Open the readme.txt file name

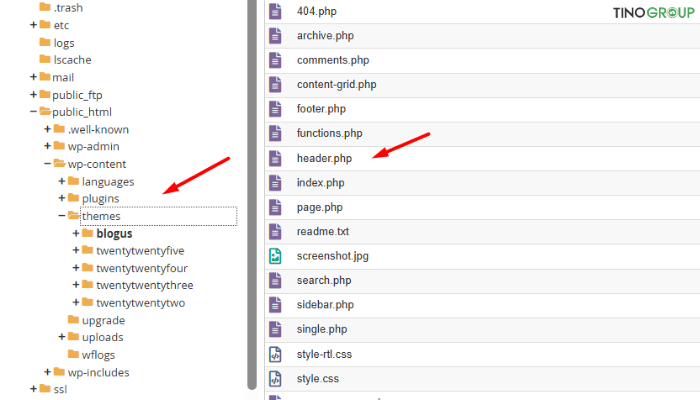[x=323, y=232]
